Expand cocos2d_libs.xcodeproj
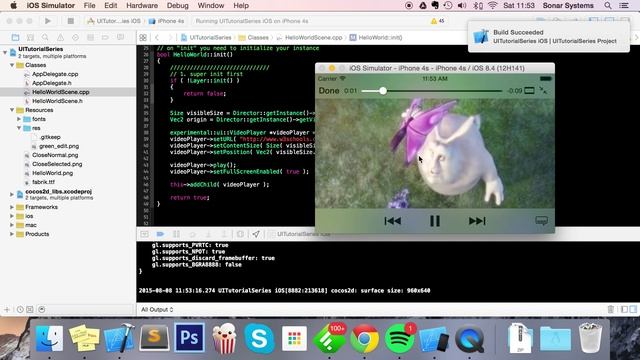Screen dimensions: 640x360 tap(12, 194)
